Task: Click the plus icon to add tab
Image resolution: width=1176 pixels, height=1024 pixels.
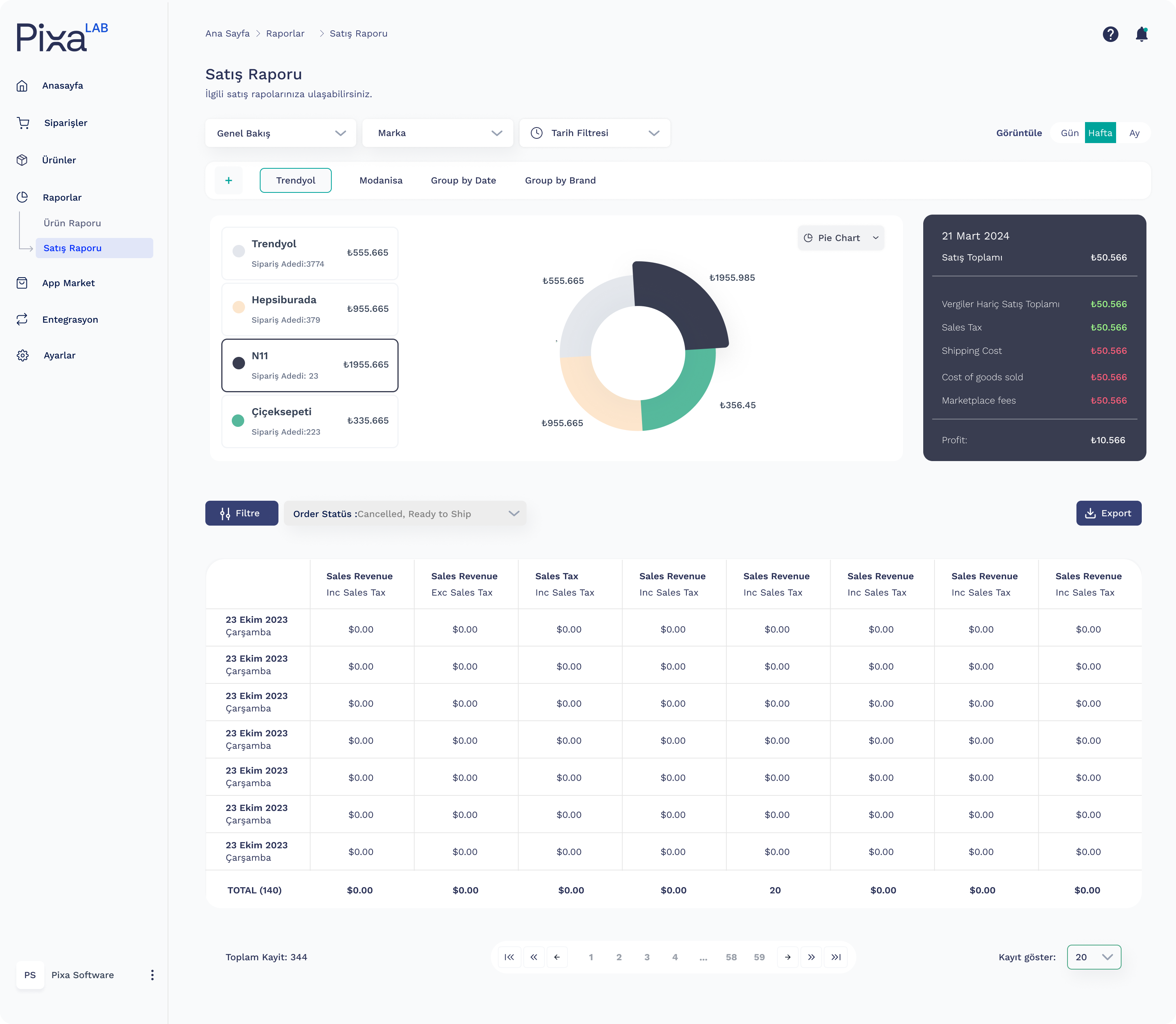Action: pyautogui.click(x=229, y=180)
